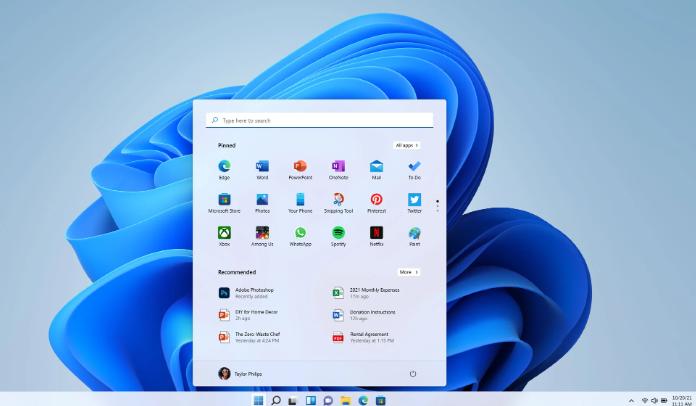Open the Snipping Tool
696x406 pixels.
pyautogui.click(x=338, y=203)
